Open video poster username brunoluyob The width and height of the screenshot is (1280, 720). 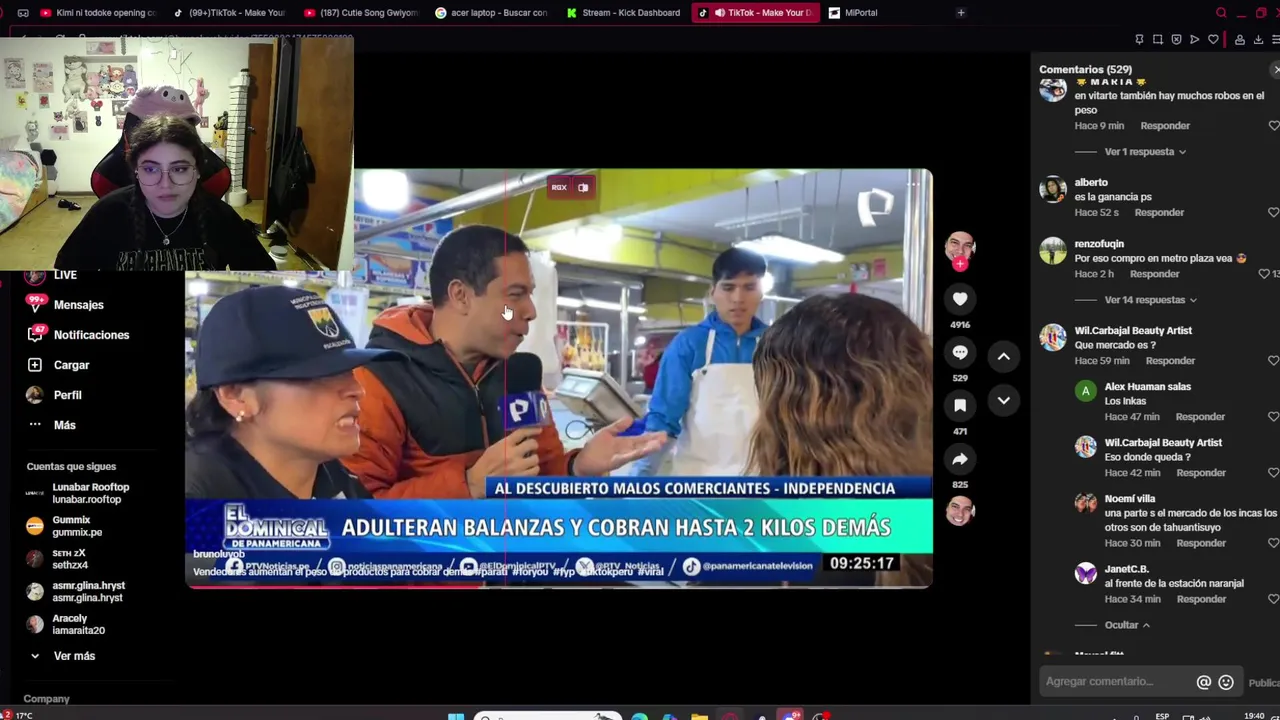(x=218, y=554)
